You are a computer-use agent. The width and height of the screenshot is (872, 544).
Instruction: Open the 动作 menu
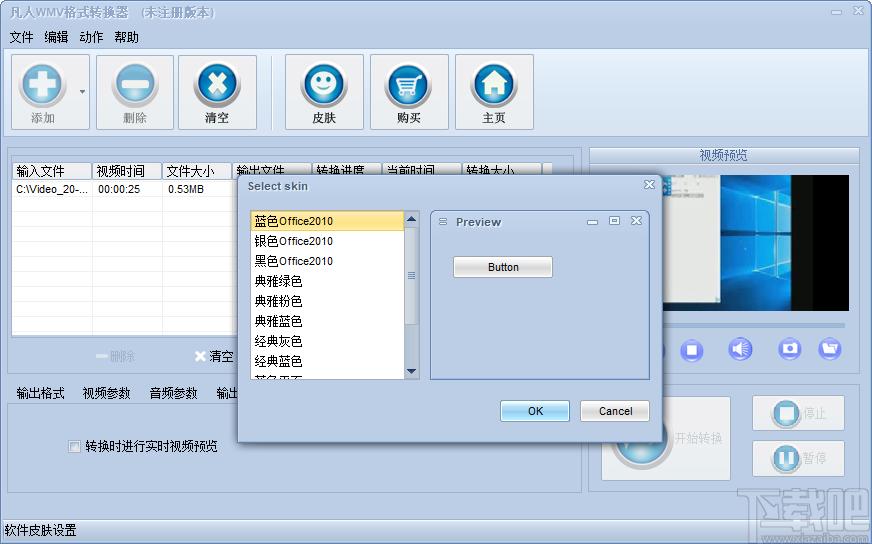coord(91,37)
